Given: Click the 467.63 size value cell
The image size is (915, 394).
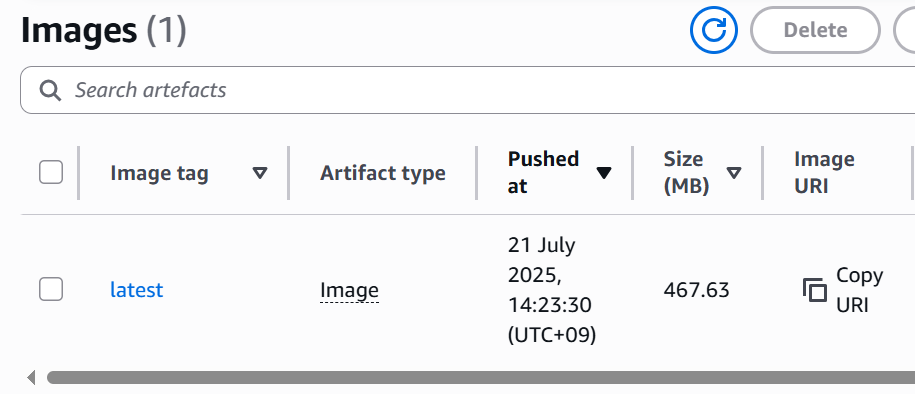Looking at the screenshot, I should click(697, 290).
